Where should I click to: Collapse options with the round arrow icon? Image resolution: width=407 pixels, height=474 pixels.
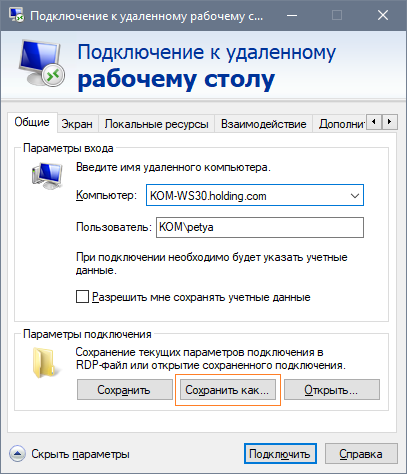coord(17,454)
